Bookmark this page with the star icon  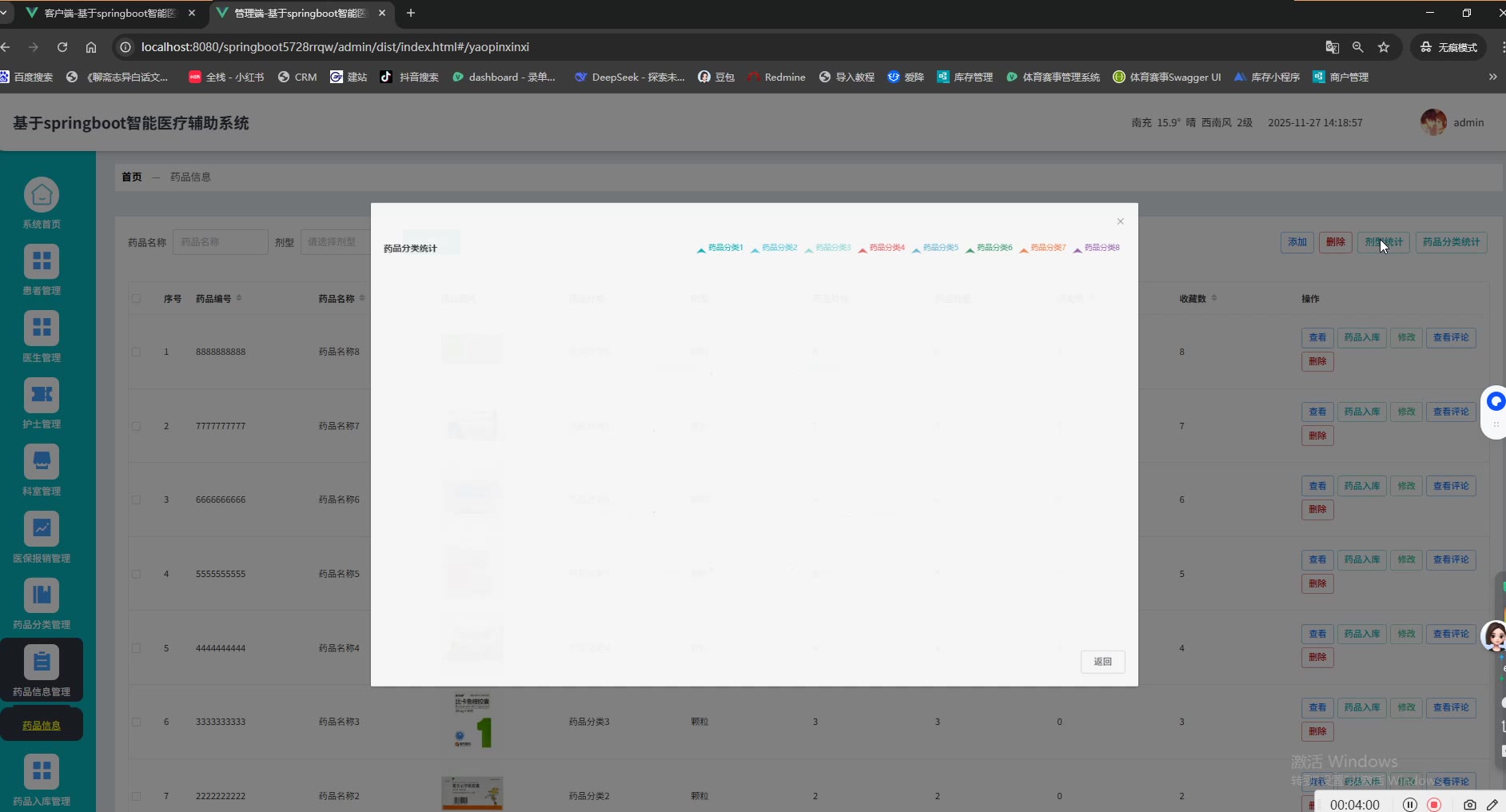pyautogui.click(x=1384, y=47)
